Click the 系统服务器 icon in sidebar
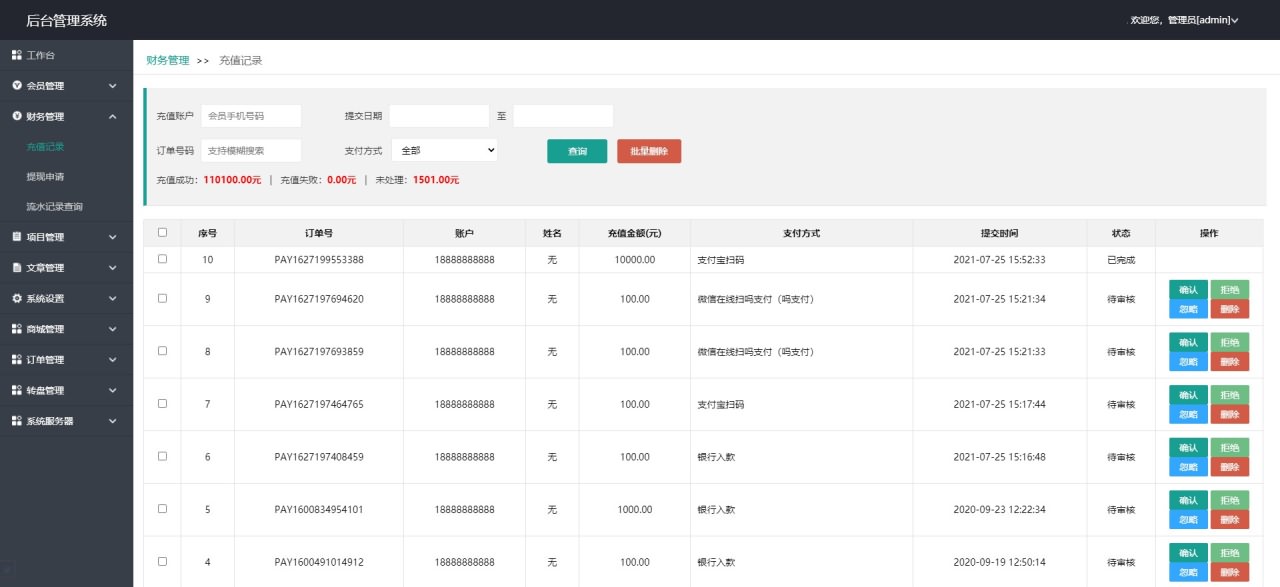Screen dimensions: 1280x587 pos(17,421)
